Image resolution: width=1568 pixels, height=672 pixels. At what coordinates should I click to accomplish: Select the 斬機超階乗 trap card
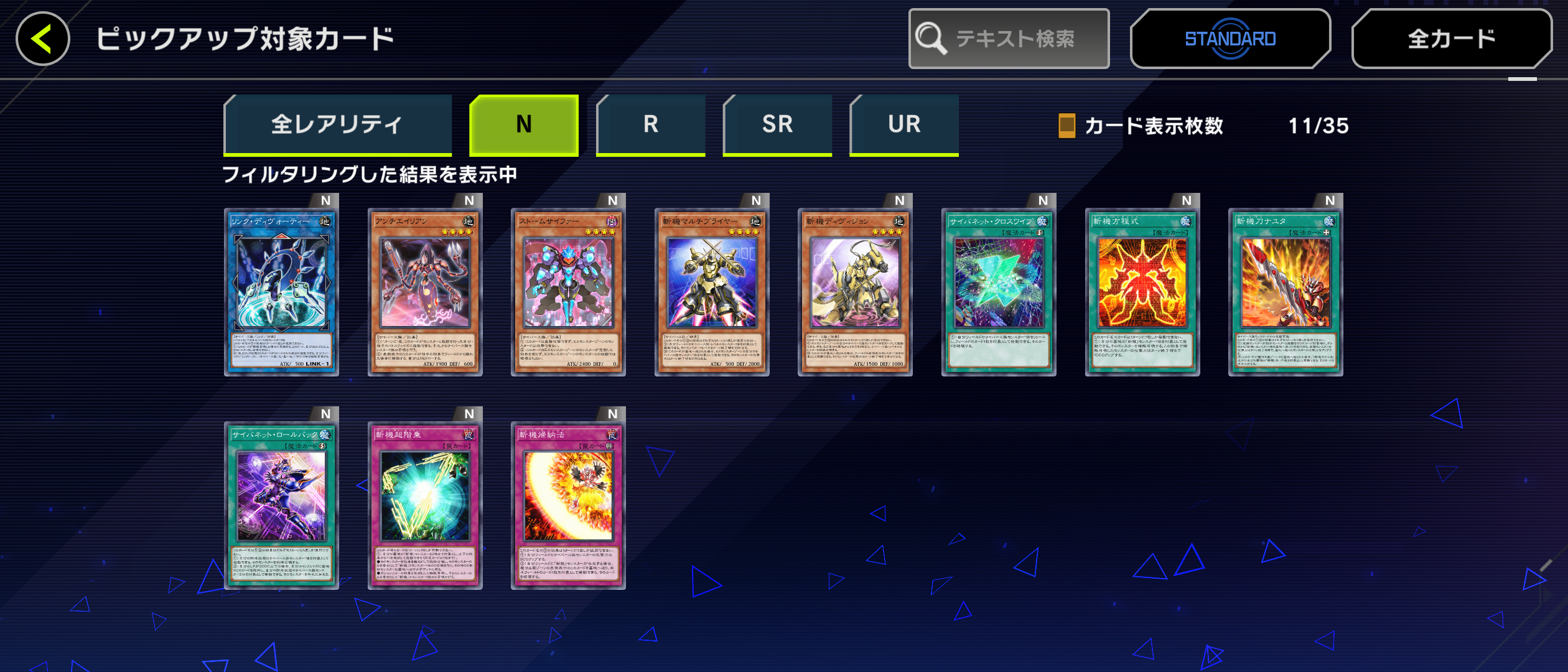(x=425, y=505)
